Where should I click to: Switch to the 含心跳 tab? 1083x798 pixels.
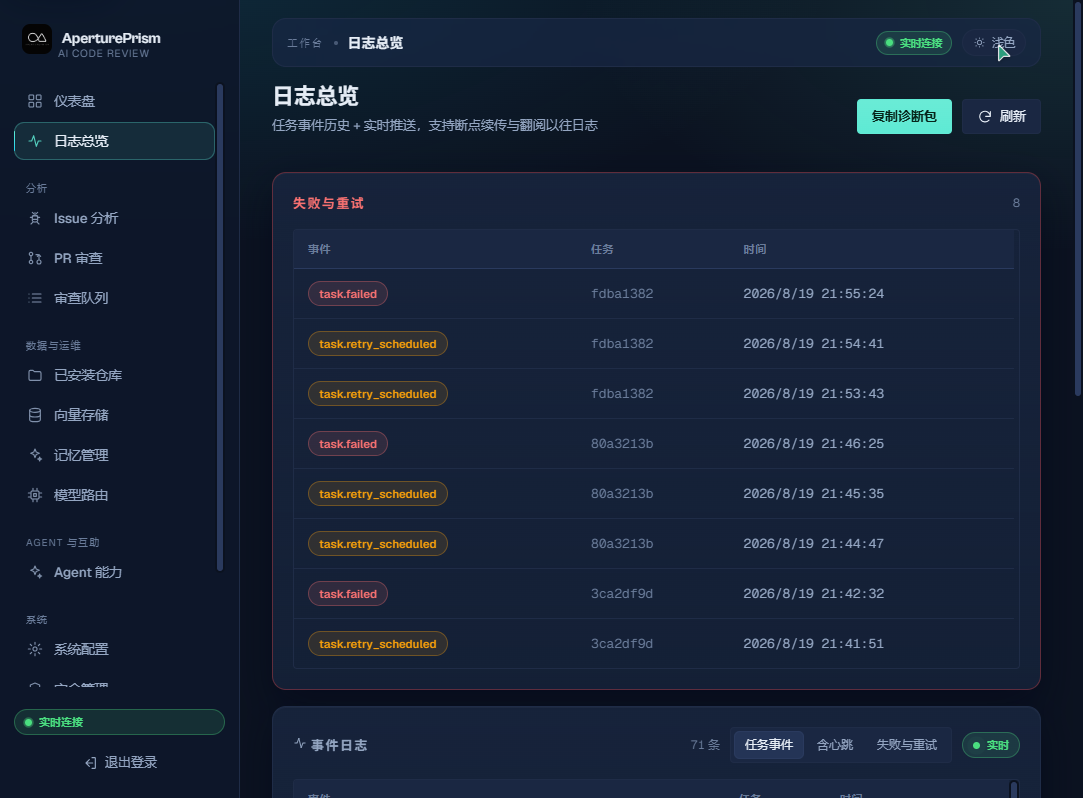click(834, 745)
